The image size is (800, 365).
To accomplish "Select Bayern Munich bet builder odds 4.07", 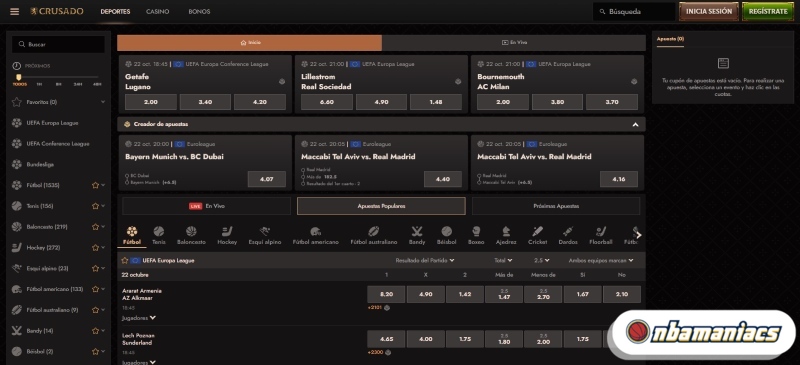I will pyautogui.click(x=266, y=179).
